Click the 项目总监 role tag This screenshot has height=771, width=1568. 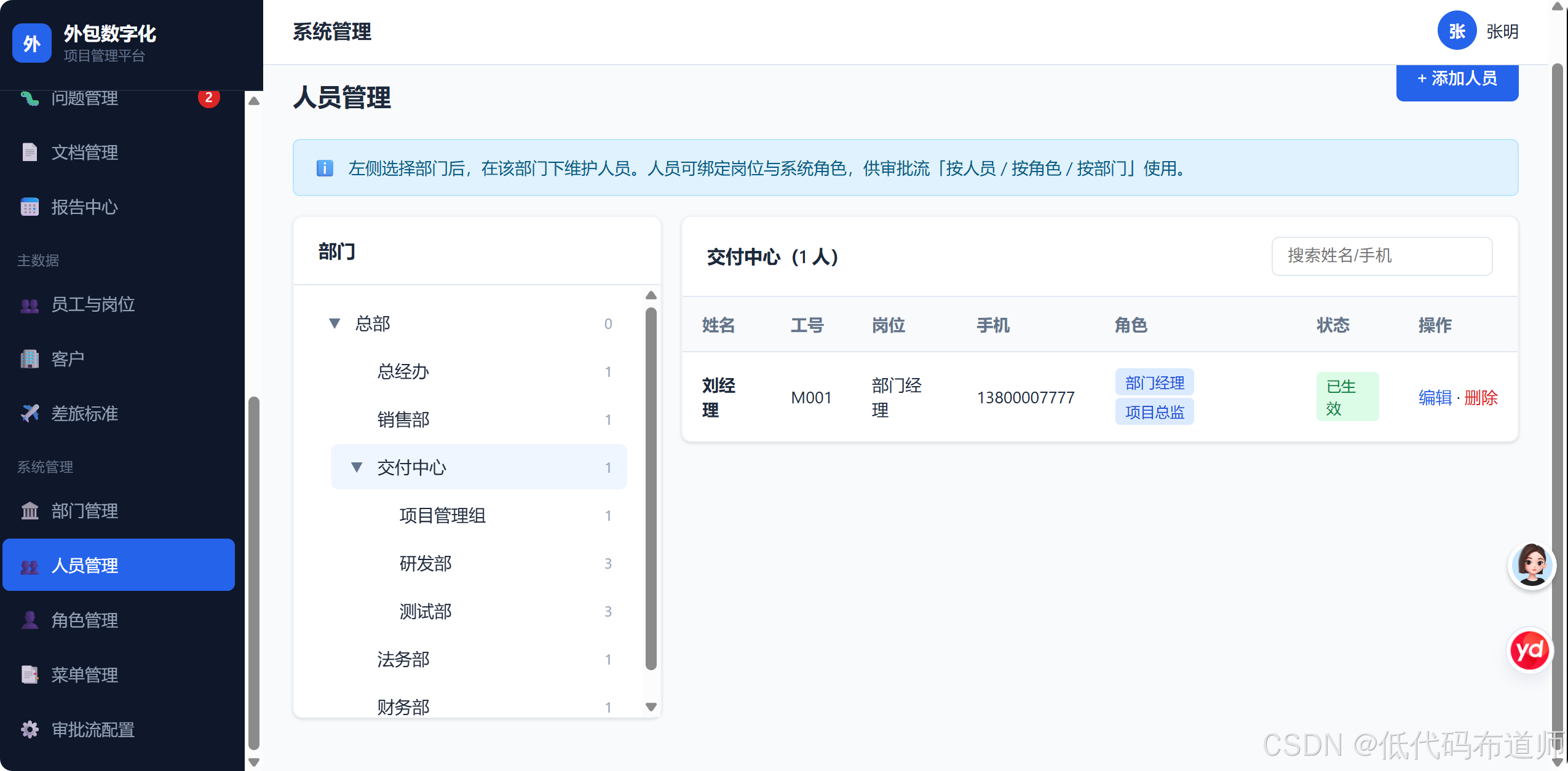pyautogui.click(x=1155, y=412)
